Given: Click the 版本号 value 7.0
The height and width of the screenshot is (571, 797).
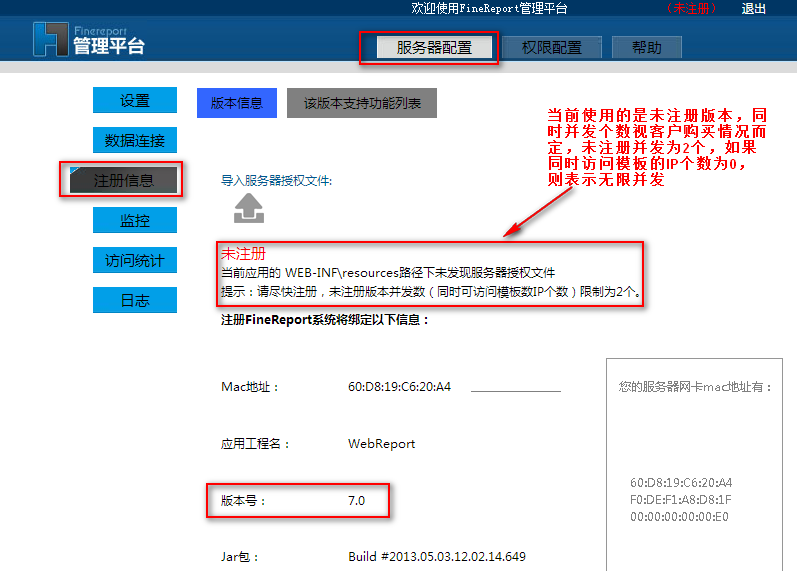Looking at the screenshot, I should pos(356,501).
